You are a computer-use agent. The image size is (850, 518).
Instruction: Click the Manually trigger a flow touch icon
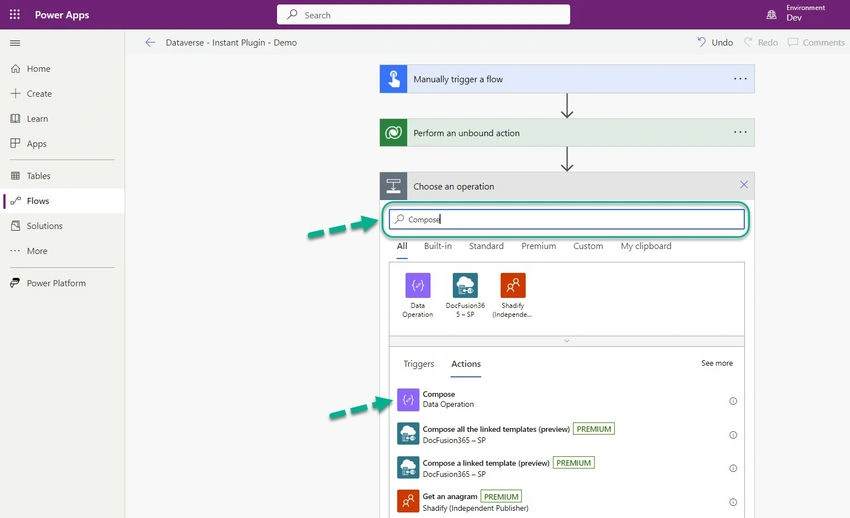(x=394, y=79)
